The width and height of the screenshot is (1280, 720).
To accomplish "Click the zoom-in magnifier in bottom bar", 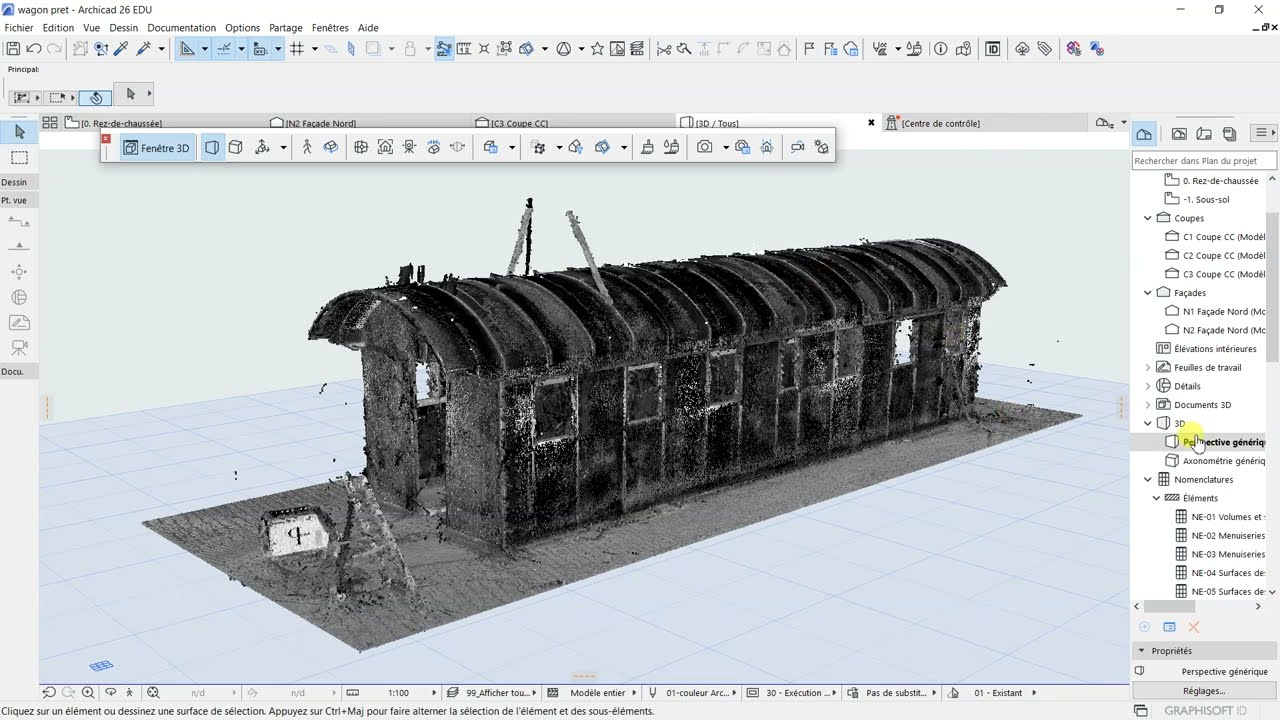I will pos(88,692).
